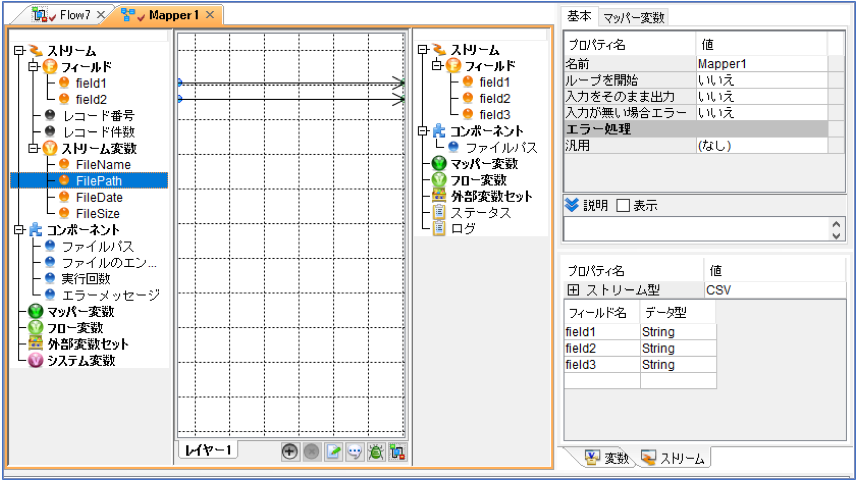The width and height of the screenshot is (857, 480).
Task: Switch to the 変数 bottom tab
Action: coord(607,458)
